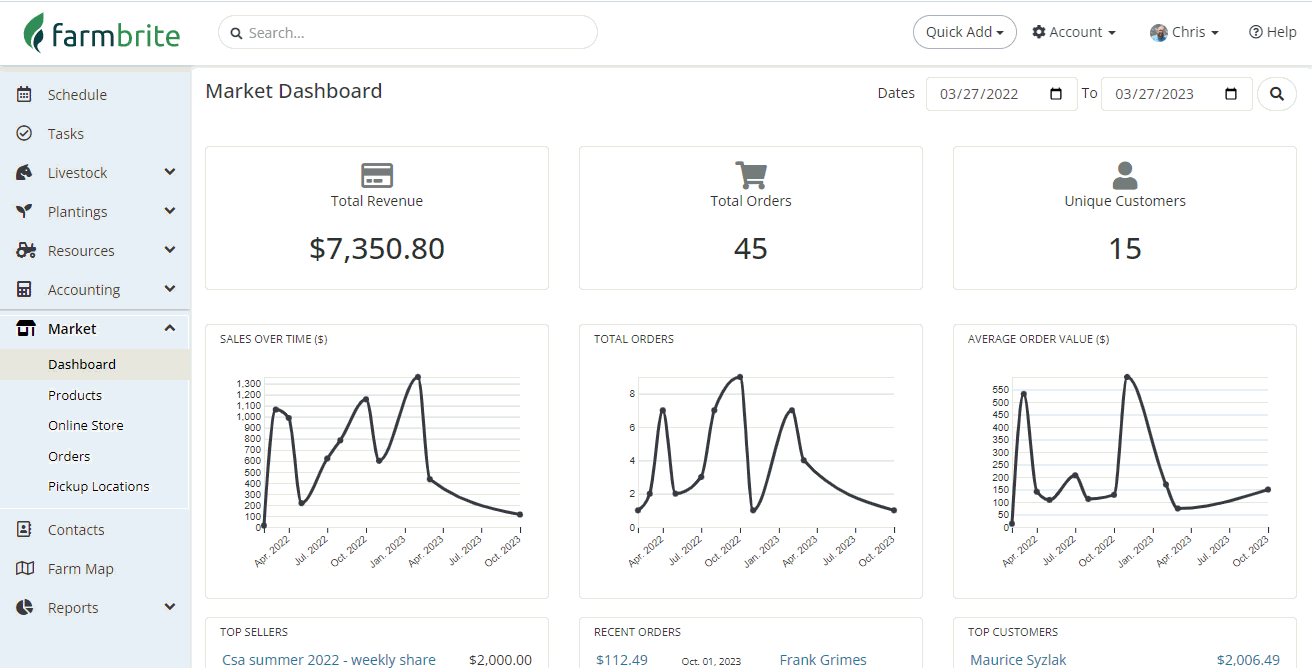Image resolution: width=1312 pixels, height=668 pixels.
Task: Go to Online Store submenu item
Action: tap(86, 426)
